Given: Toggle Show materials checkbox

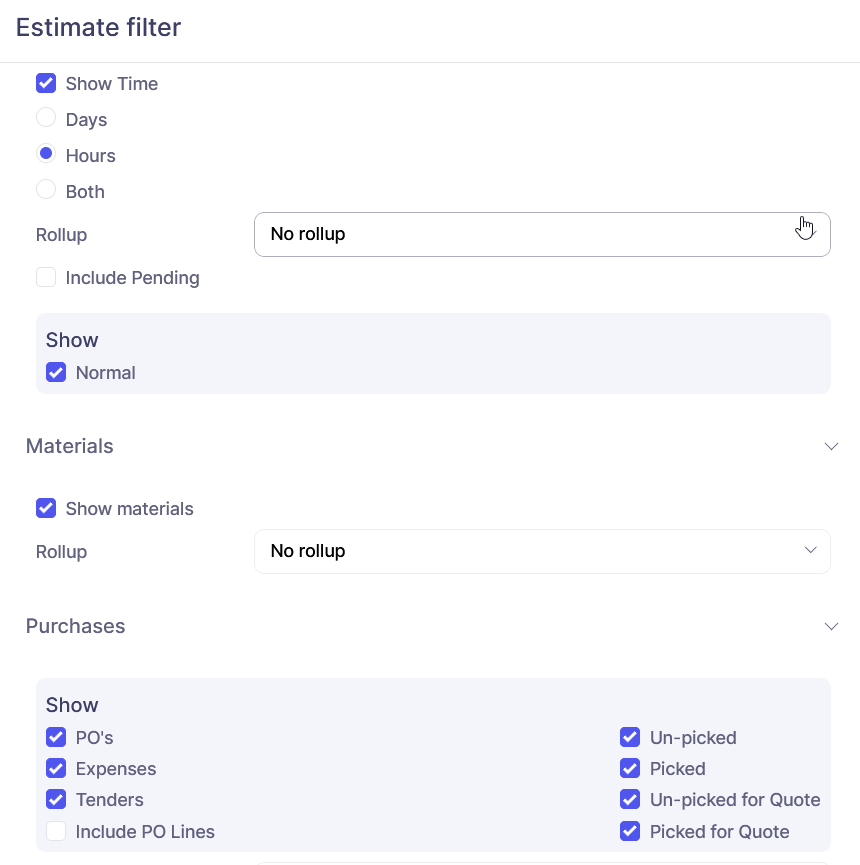Looking at the screenshot, I should coord(46,509).
